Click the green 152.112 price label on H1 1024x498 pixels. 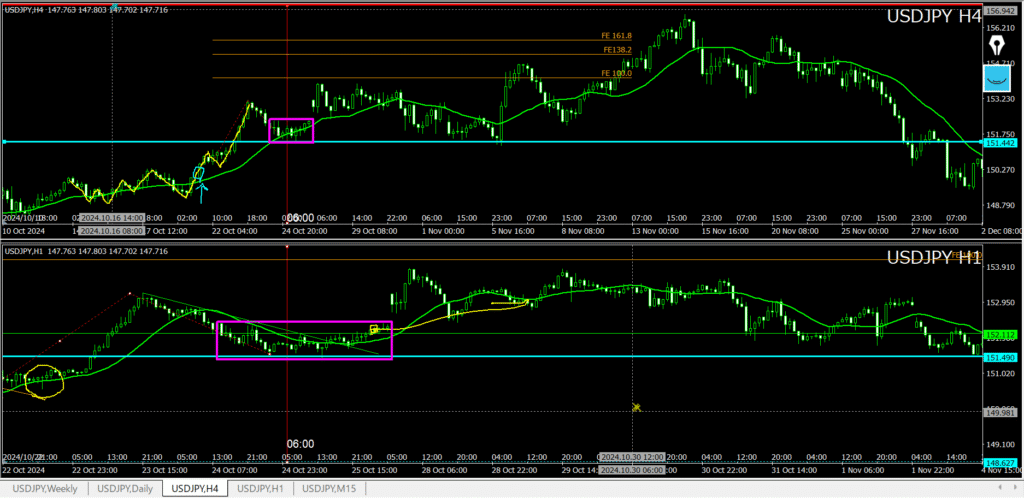pos(1000,334)
